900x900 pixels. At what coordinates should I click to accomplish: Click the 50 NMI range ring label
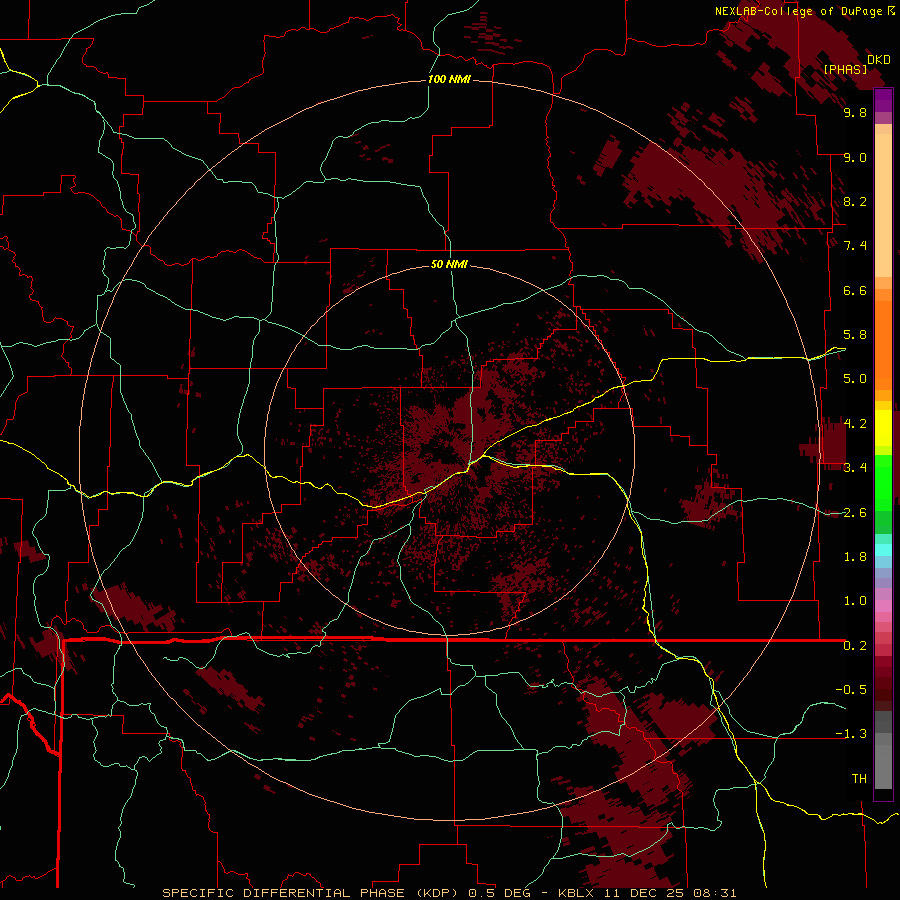(x=449, y=264)
